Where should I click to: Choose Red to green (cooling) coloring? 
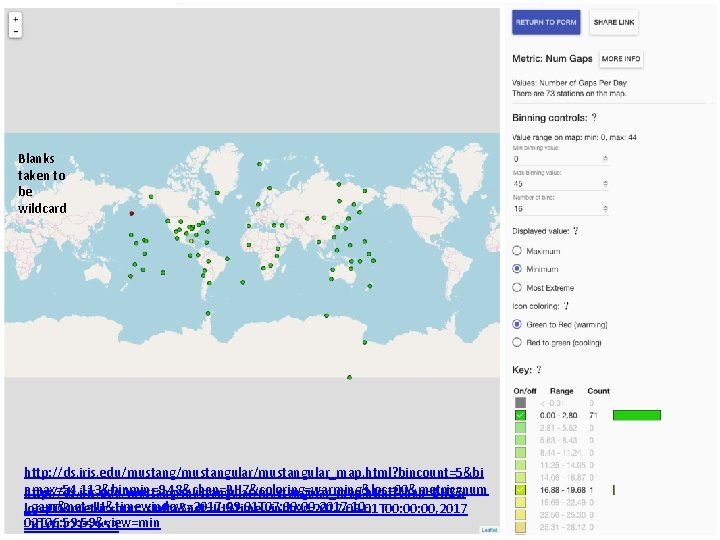click(x=517, y=343)
